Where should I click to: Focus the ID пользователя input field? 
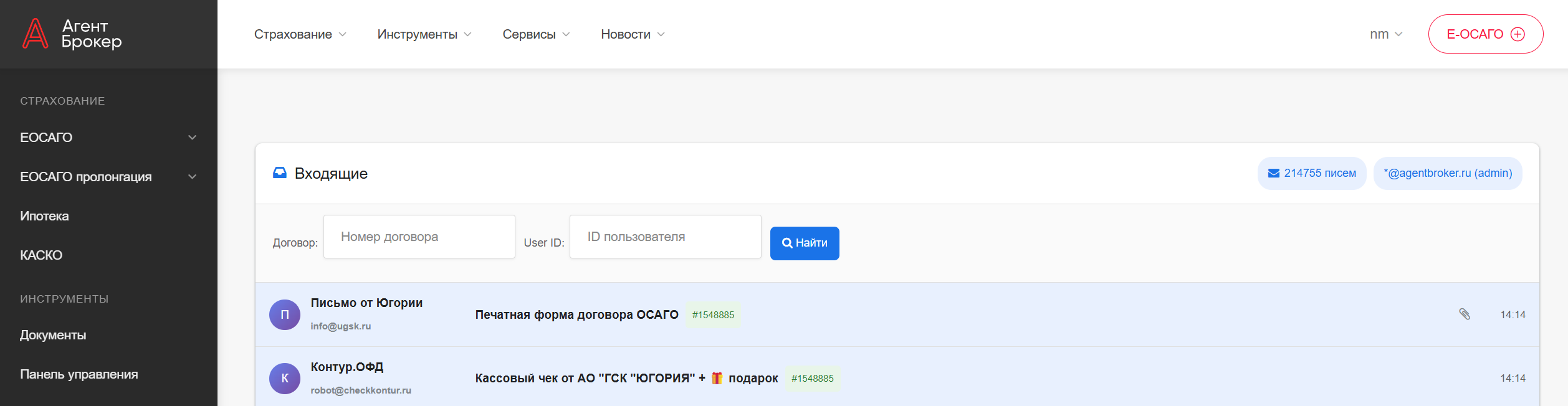coord(665,237)
